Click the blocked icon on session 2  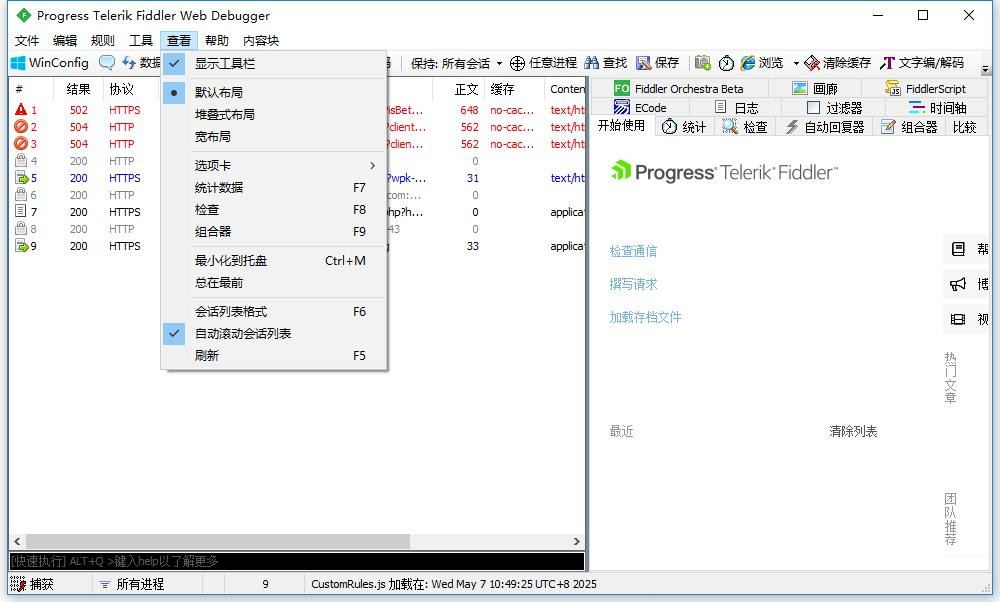[21, 126]
